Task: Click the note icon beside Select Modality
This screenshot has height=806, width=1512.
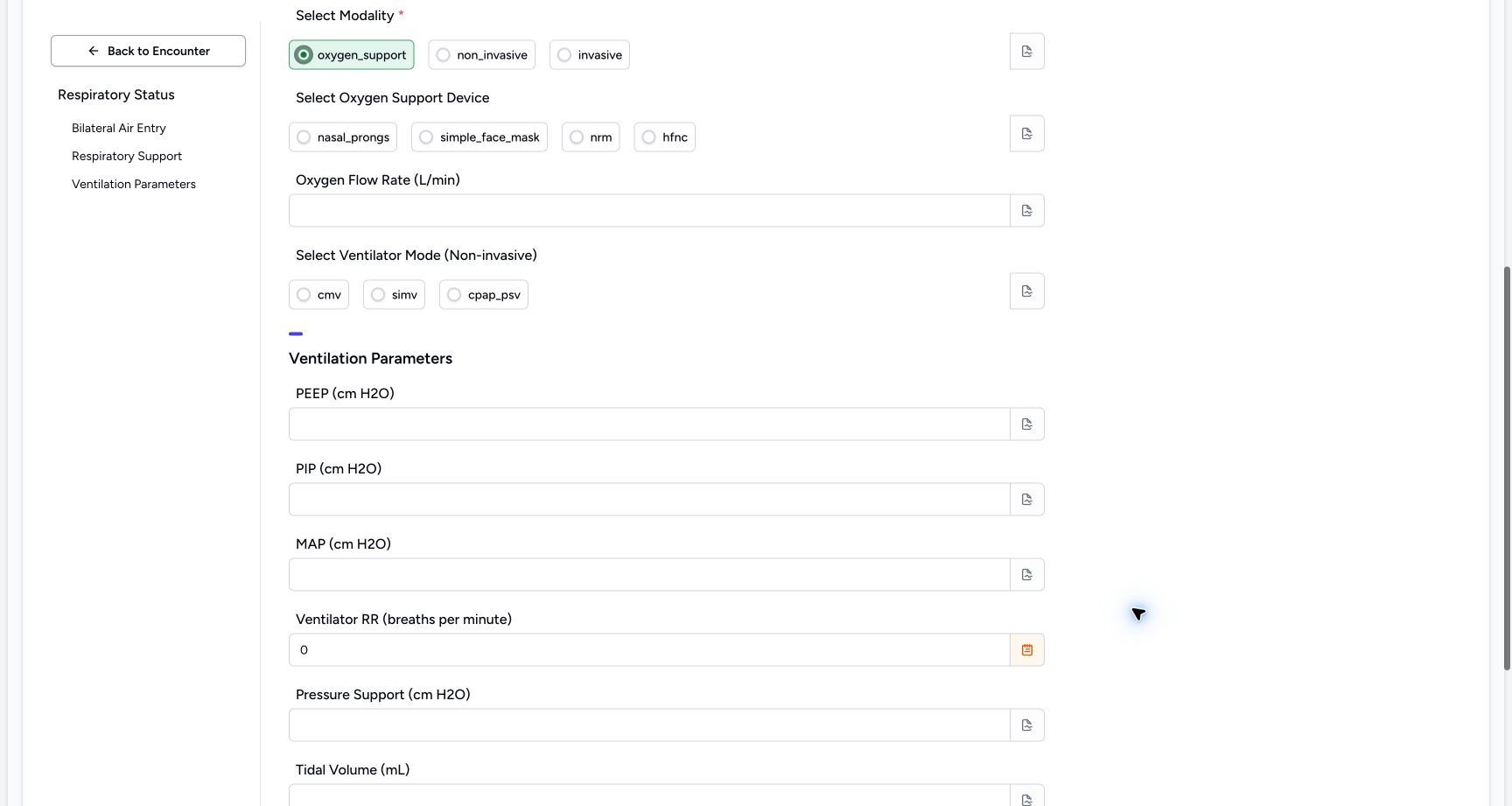Action: [1027, 52]
